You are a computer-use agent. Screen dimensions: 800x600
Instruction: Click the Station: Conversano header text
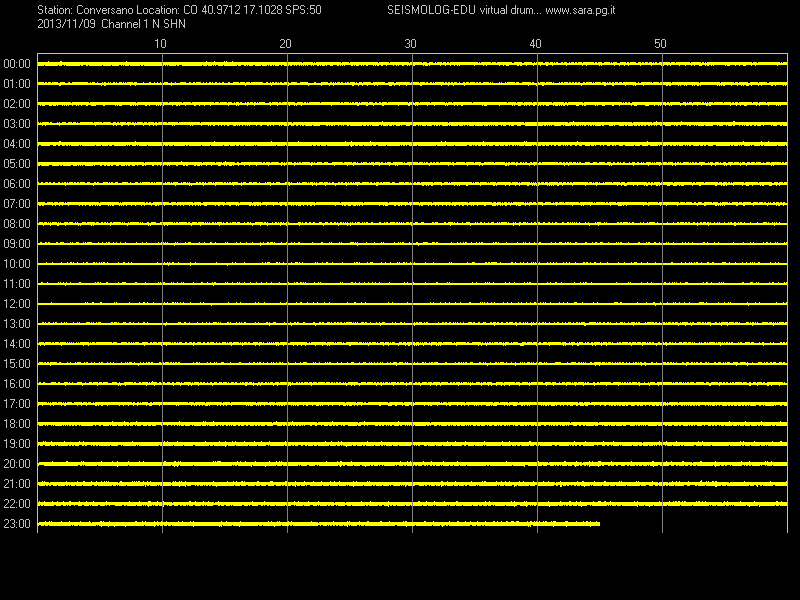[91, 10]
